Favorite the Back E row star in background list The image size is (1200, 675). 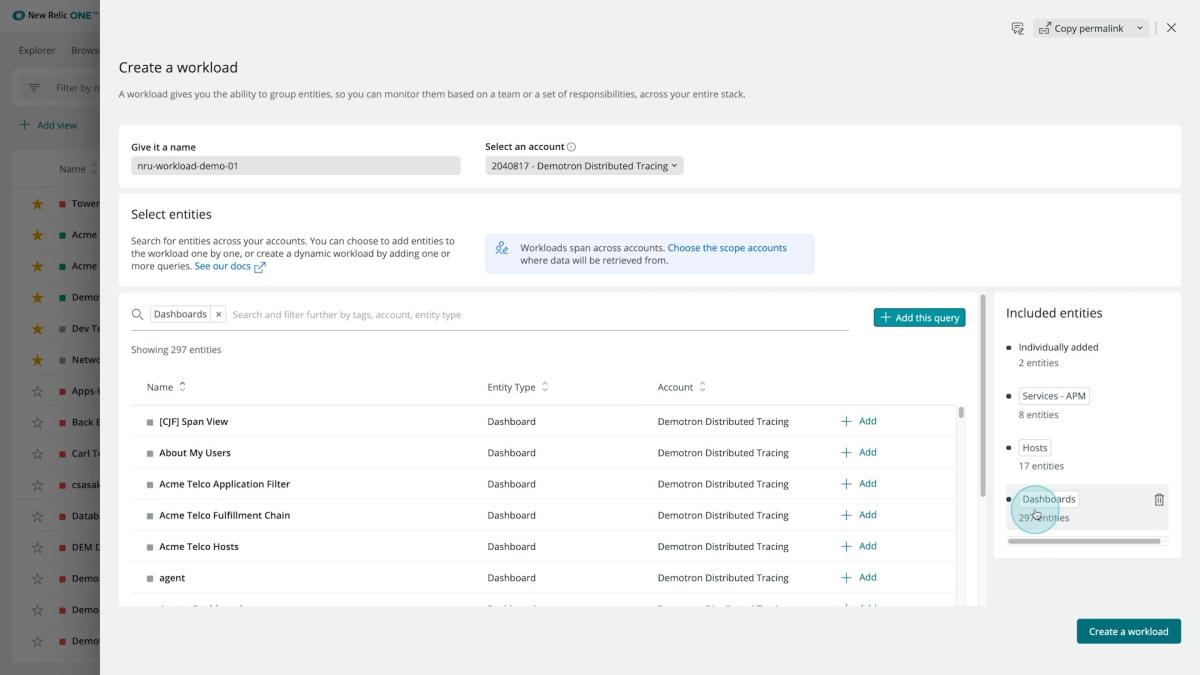pyautogui.click(x=38, y=422)
